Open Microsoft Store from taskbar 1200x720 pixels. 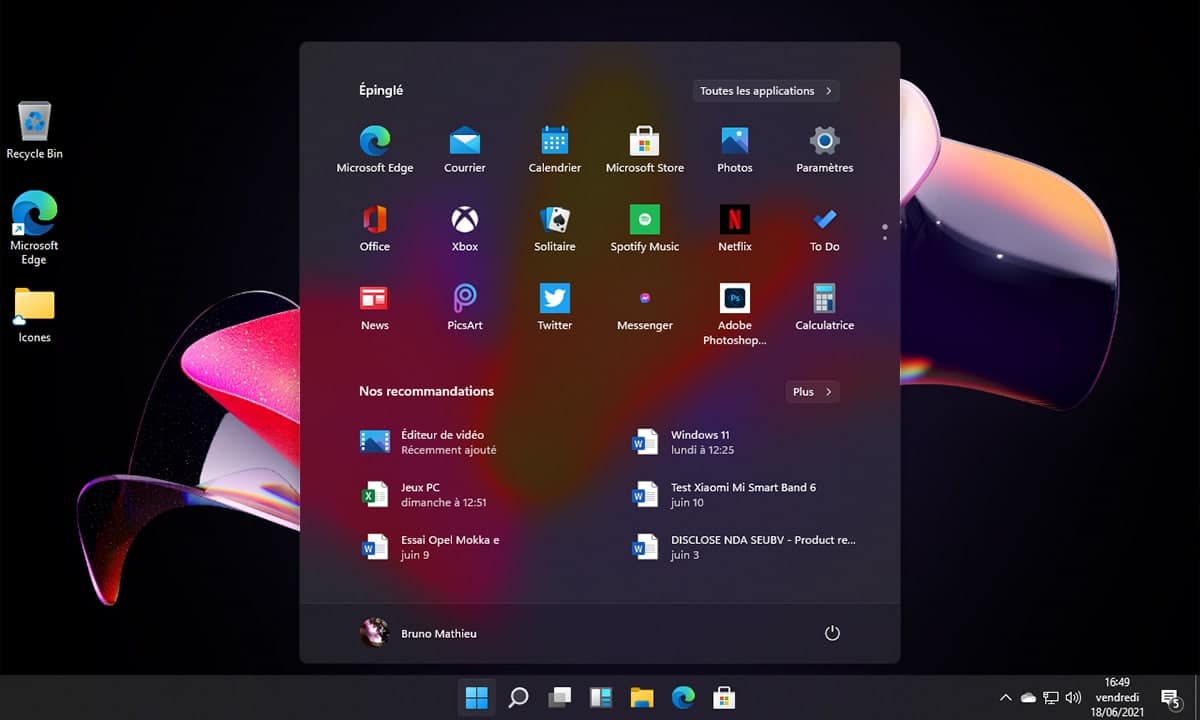pyautogui.click(x=724, y=697)
